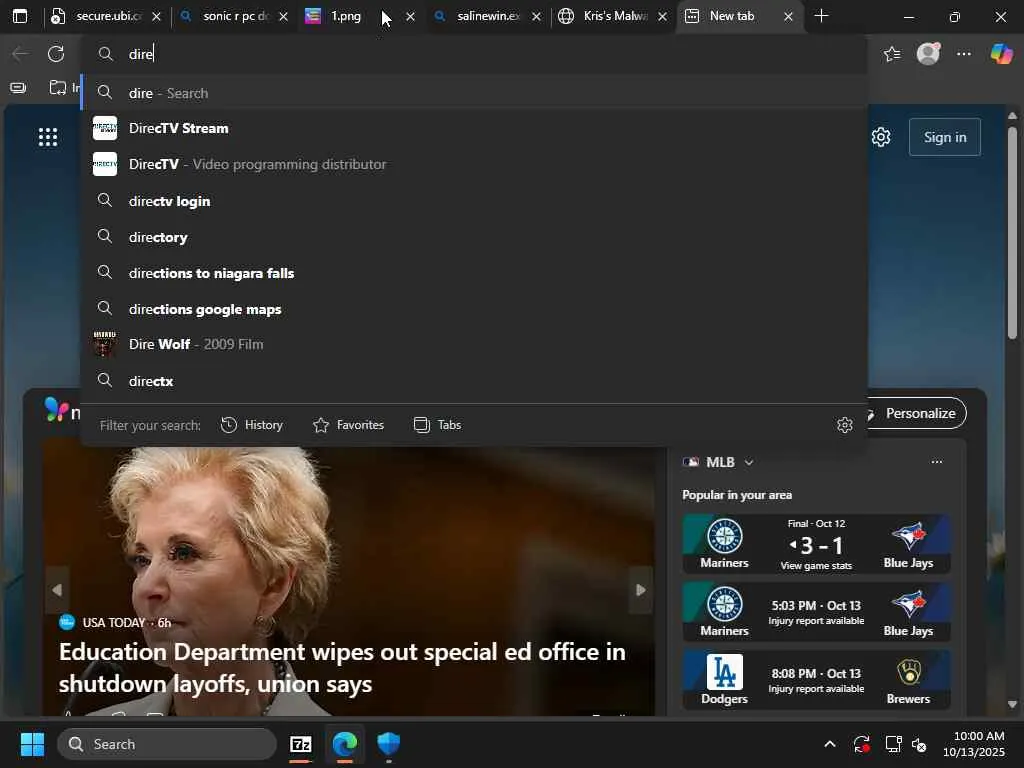Viewport: 1024px width, 768px height.
Task: Filter search by Favorites
Action: pyautogui.click(x=348, y=425)
